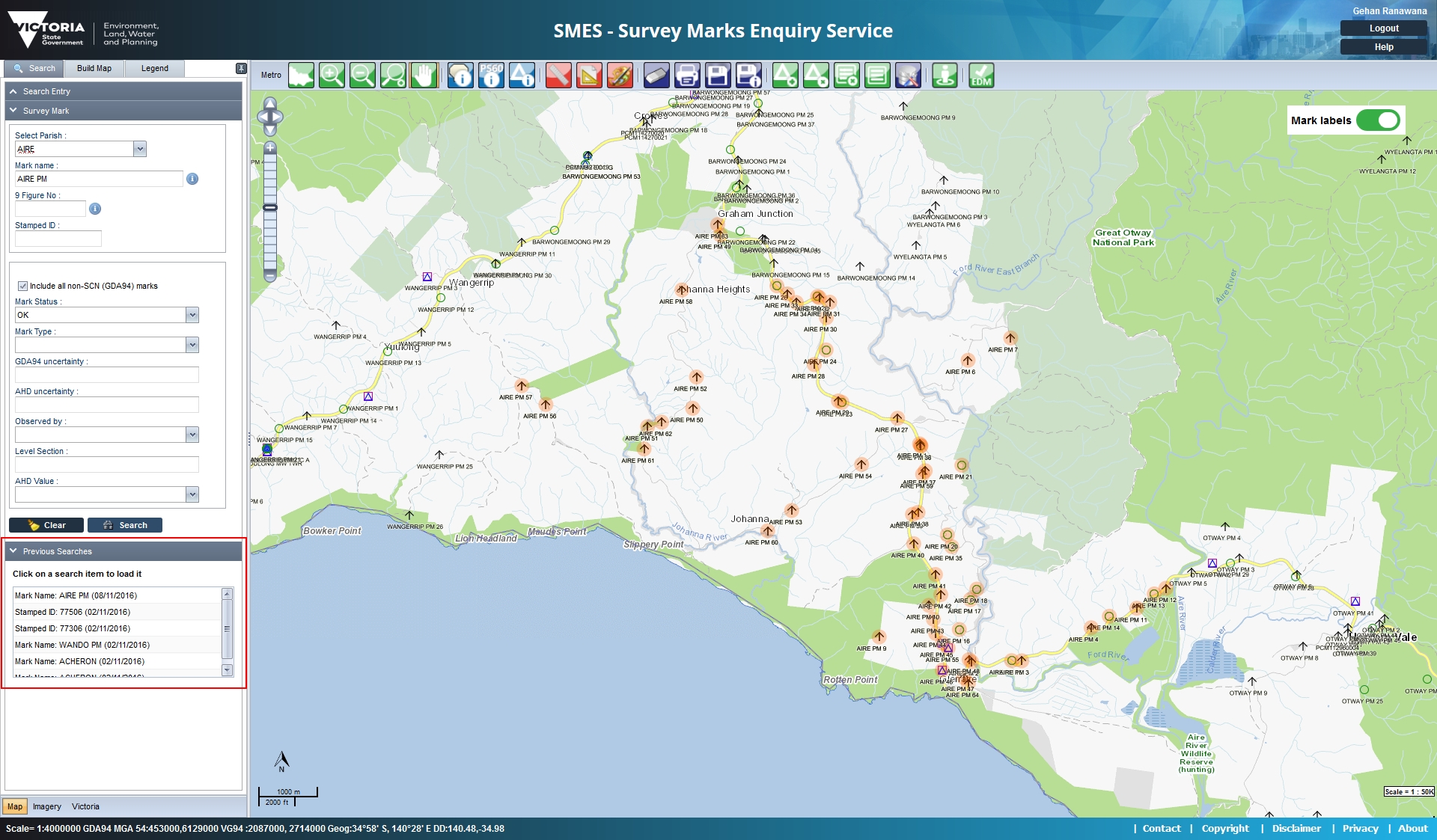Activate the pan hand tool
Viewport: 1437px width, 840px height.
[x=424, y=76]
